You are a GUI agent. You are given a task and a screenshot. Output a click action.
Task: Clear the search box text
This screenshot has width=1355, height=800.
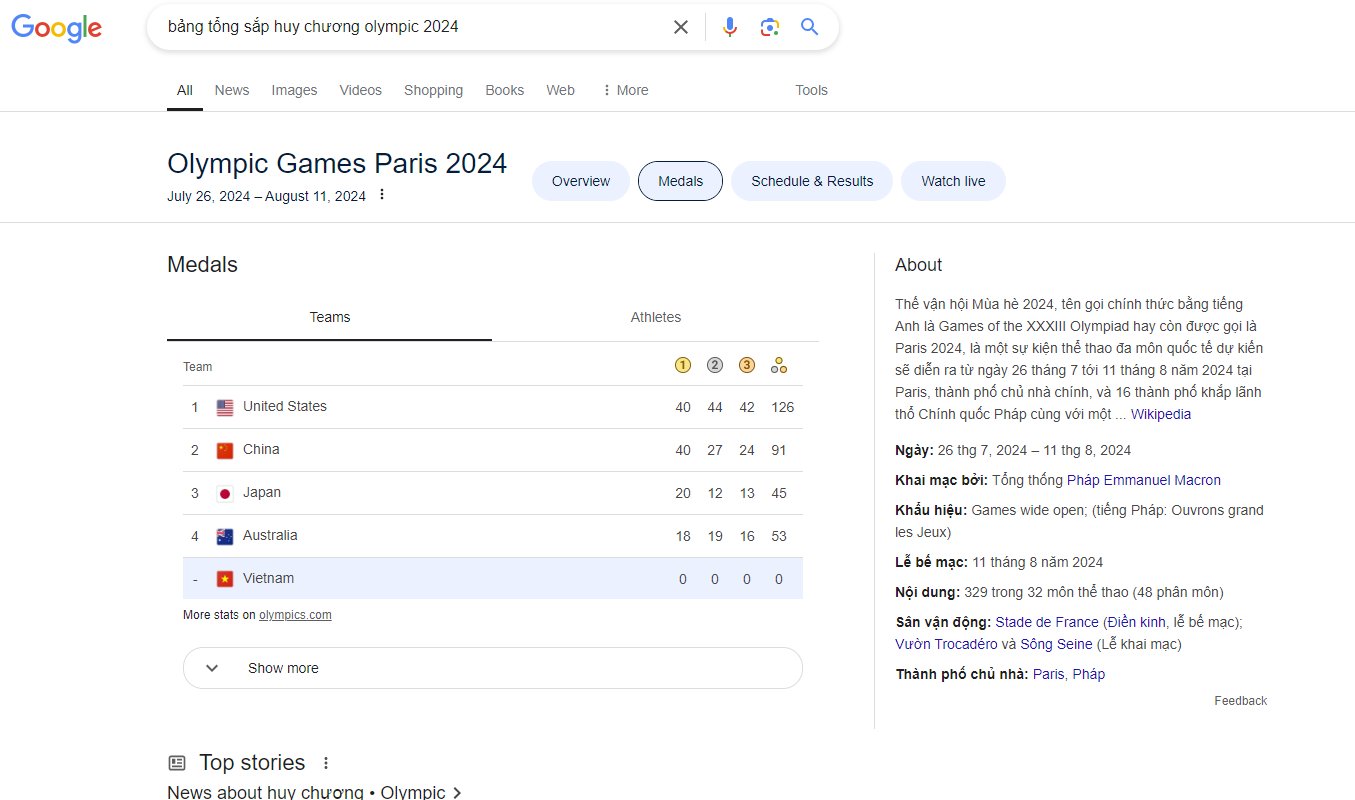[x=681, y=27]
